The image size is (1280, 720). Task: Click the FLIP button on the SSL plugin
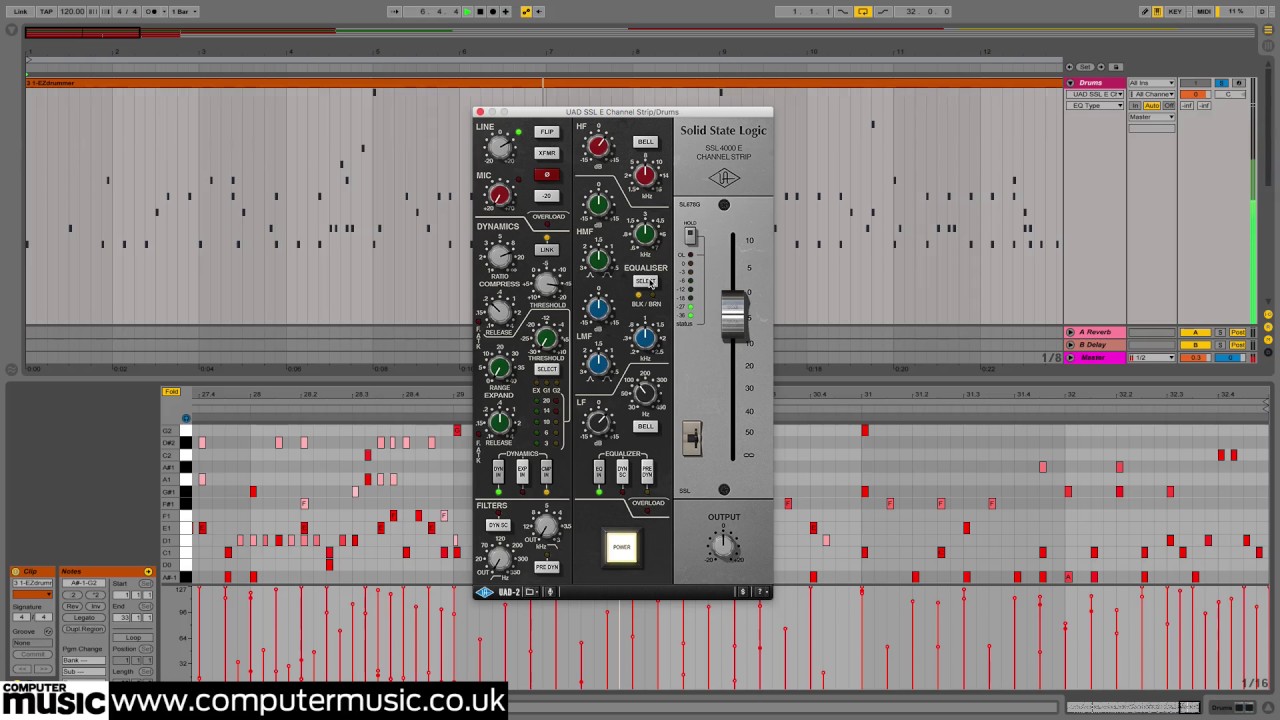click(546, 132)
